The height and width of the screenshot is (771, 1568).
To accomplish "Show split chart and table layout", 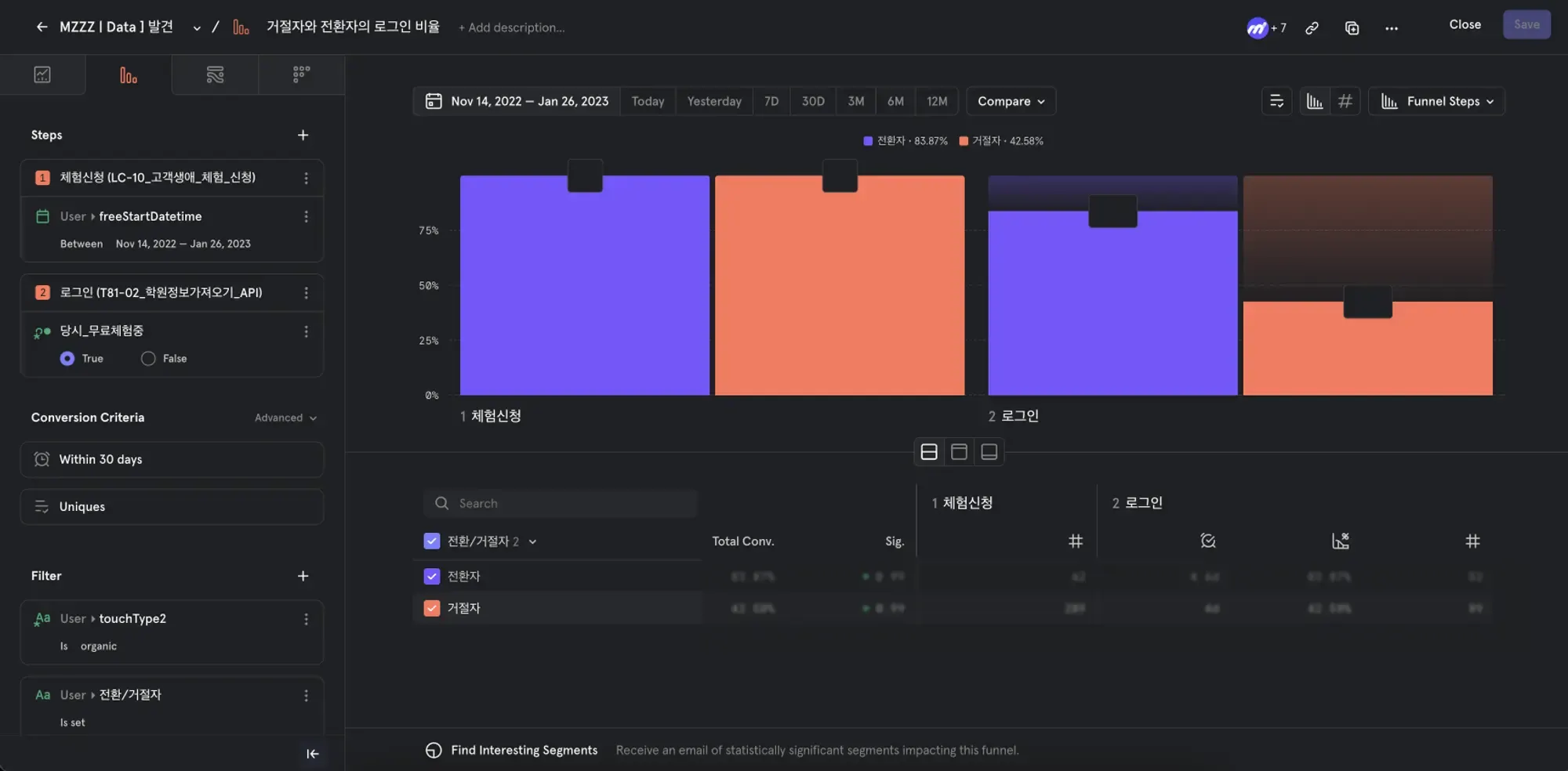I will (x=929, y=452).
